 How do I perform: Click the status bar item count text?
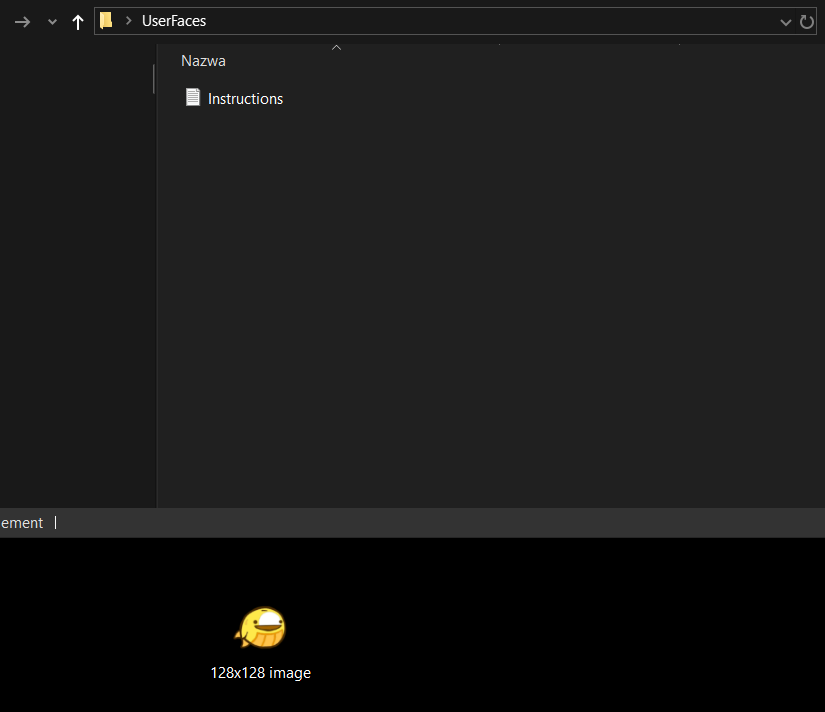pyautogui.click(x=22, y=523)
